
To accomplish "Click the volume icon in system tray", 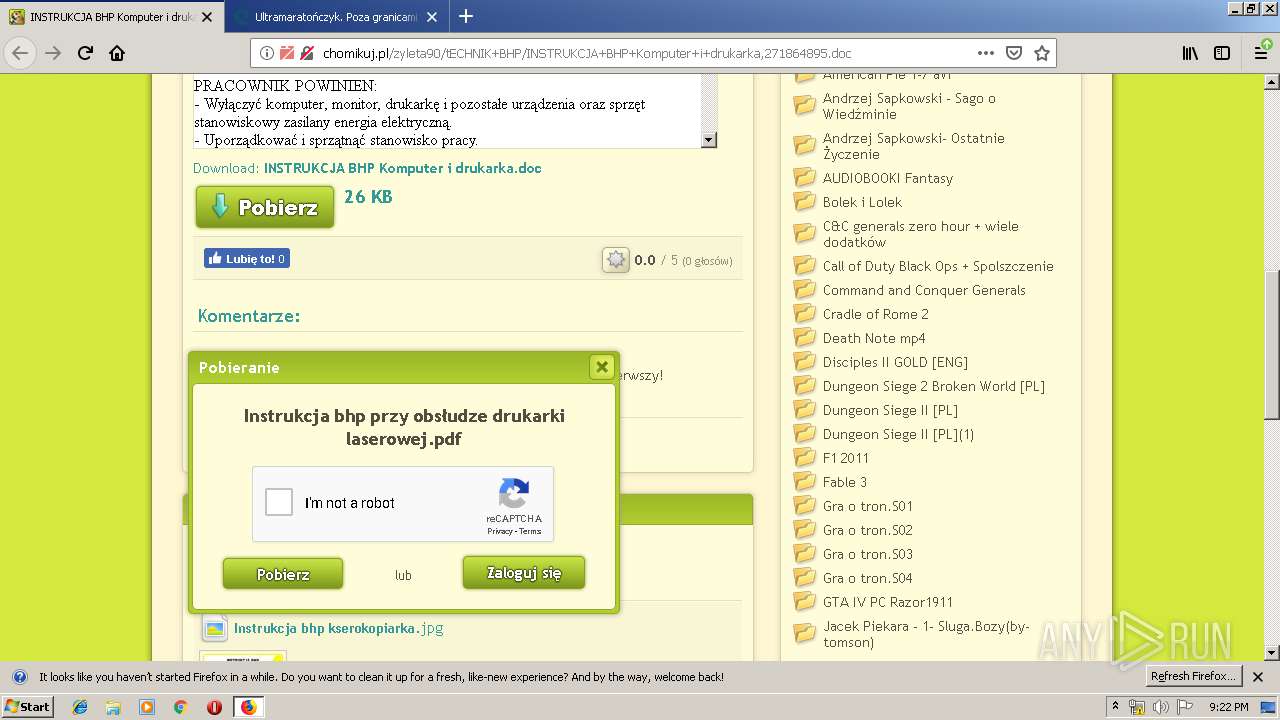I will [1160, 707].
